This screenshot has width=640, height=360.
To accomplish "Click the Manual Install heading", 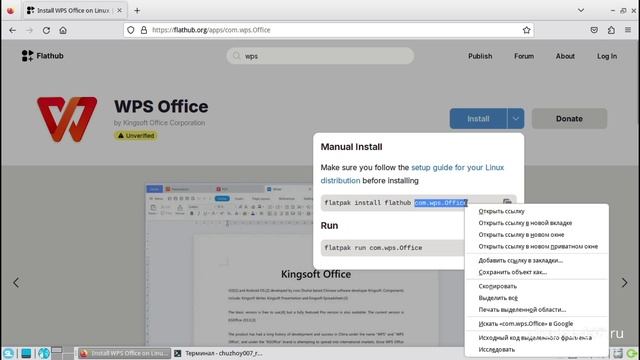I will pos(351,147).
